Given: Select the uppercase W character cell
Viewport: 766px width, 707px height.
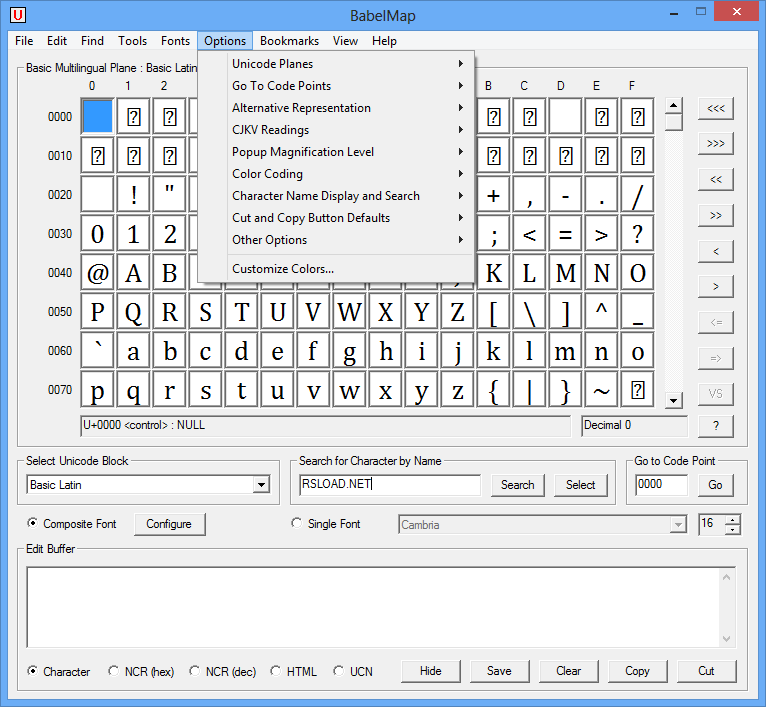Looking at the screenshot, I should (349, 312).
